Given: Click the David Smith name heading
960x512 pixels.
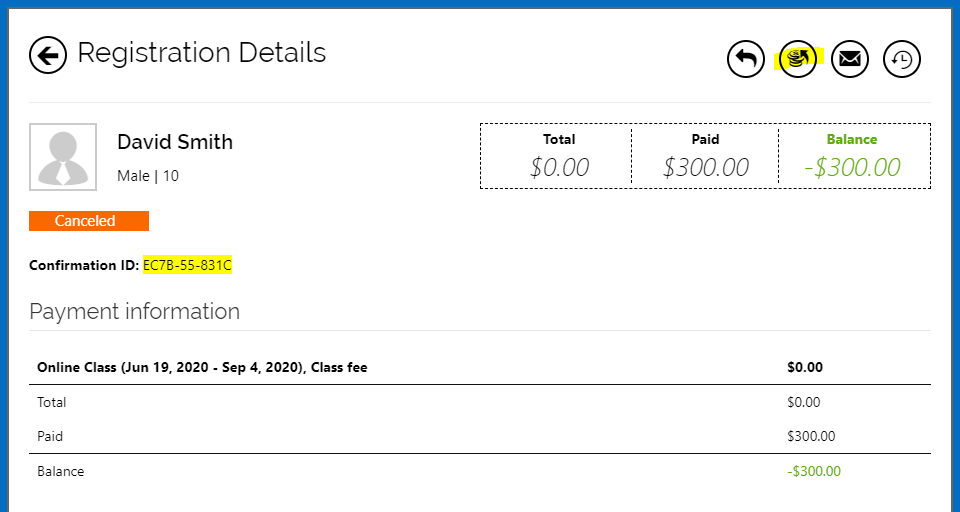Looking at the screenshot, I should point(175,142).
